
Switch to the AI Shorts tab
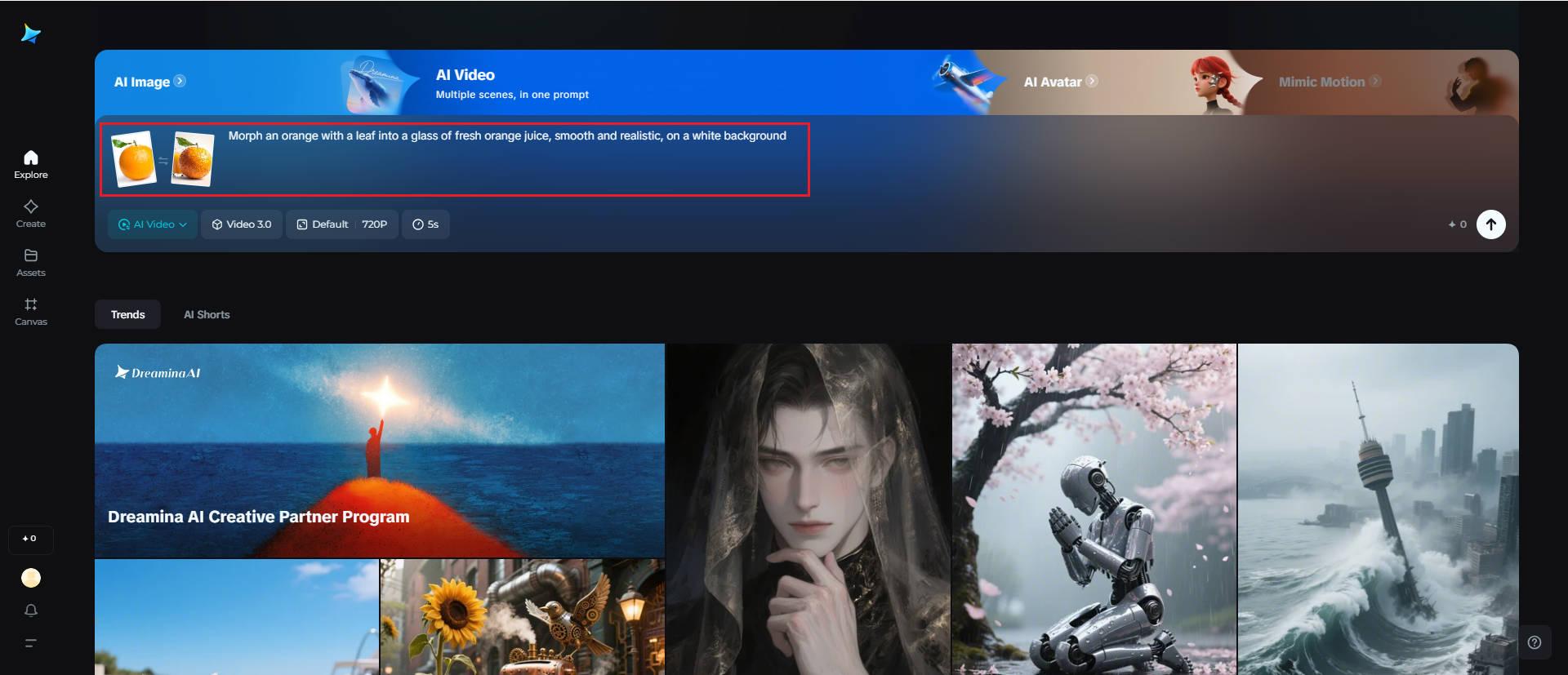point(207,314)
